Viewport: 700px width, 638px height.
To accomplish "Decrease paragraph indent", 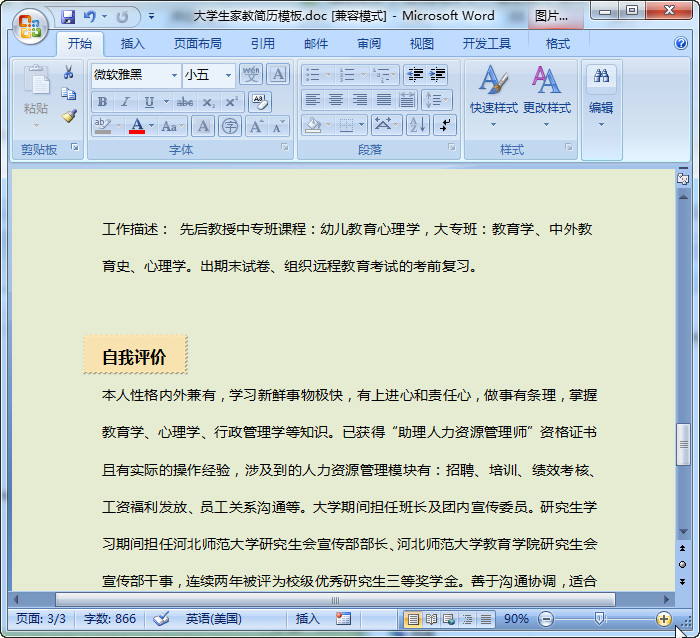I will click(415, 75).
